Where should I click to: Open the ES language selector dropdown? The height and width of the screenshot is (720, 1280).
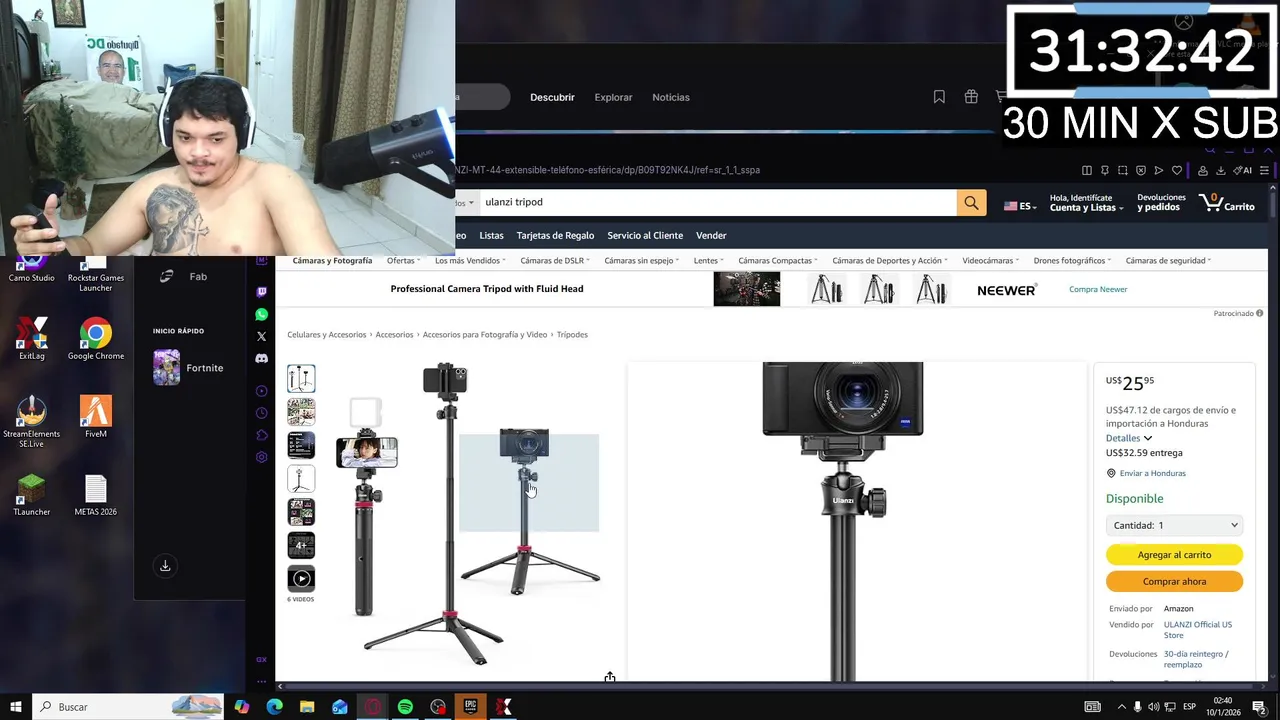tap(1020, 206)
